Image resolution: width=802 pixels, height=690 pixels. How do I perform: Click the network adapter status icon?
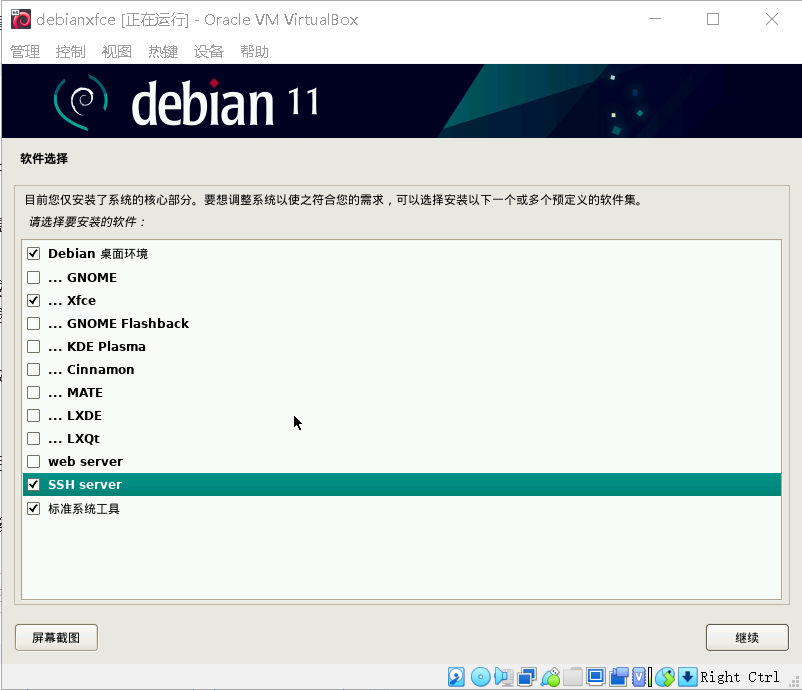click(527, 677)
